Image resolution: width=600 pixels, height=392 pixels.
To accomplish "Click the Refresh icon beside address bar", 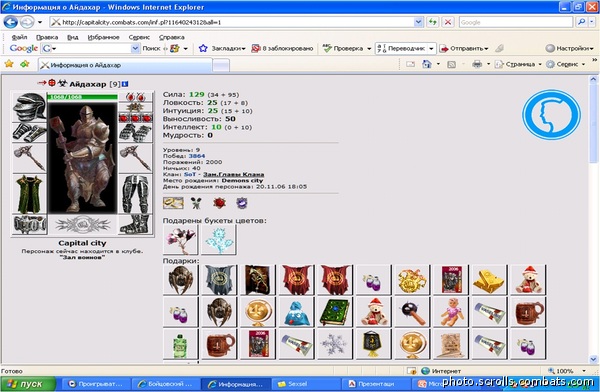I will pos(432,22).
